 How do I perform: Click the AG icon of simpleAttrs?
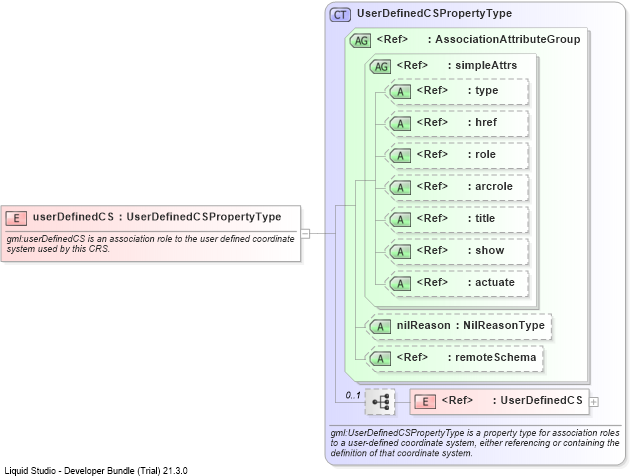point(380,66)
